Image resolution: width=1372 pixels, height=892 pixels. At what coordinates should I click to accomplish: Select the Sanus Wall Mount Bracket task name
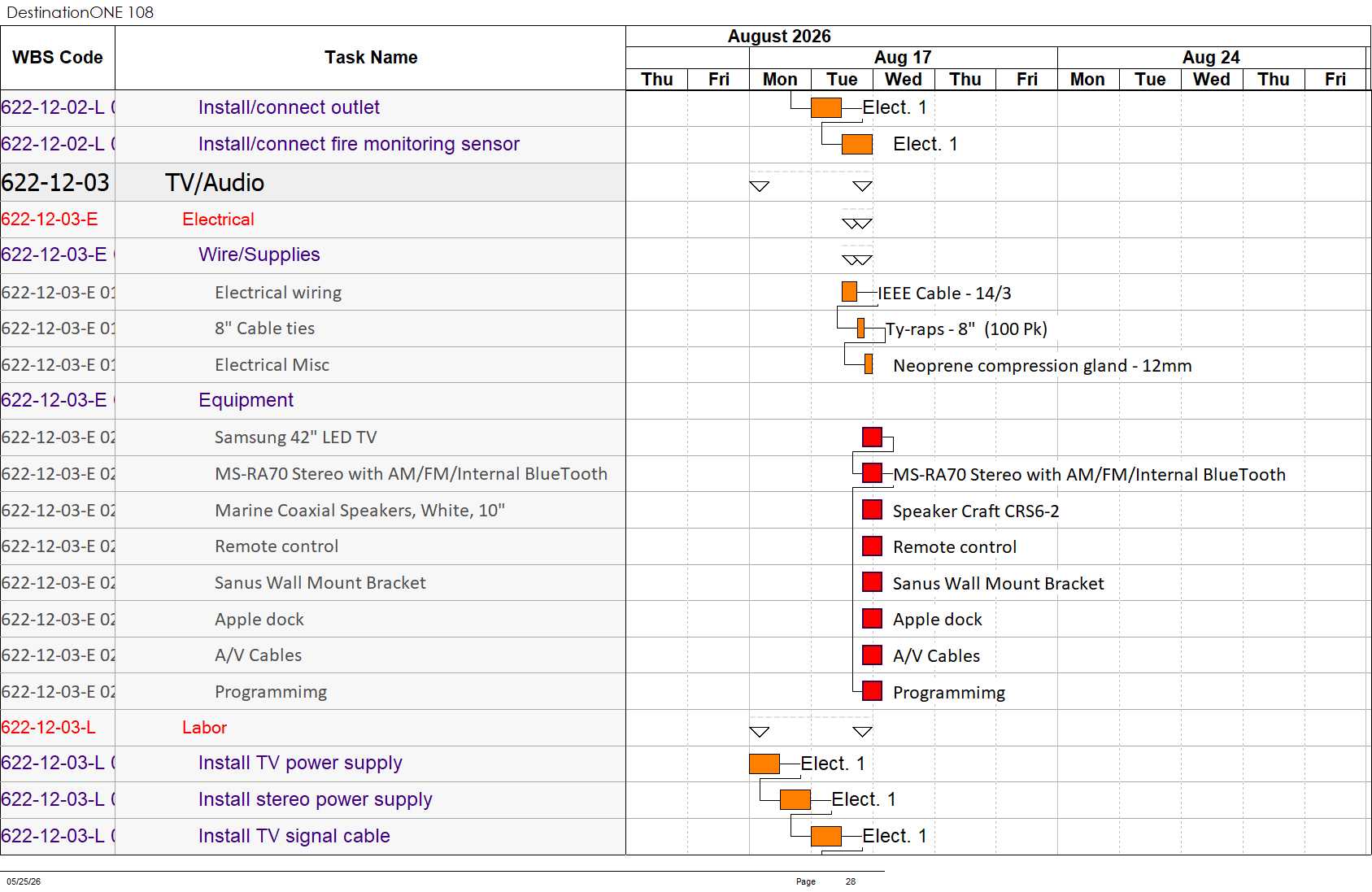click(320, 583)
